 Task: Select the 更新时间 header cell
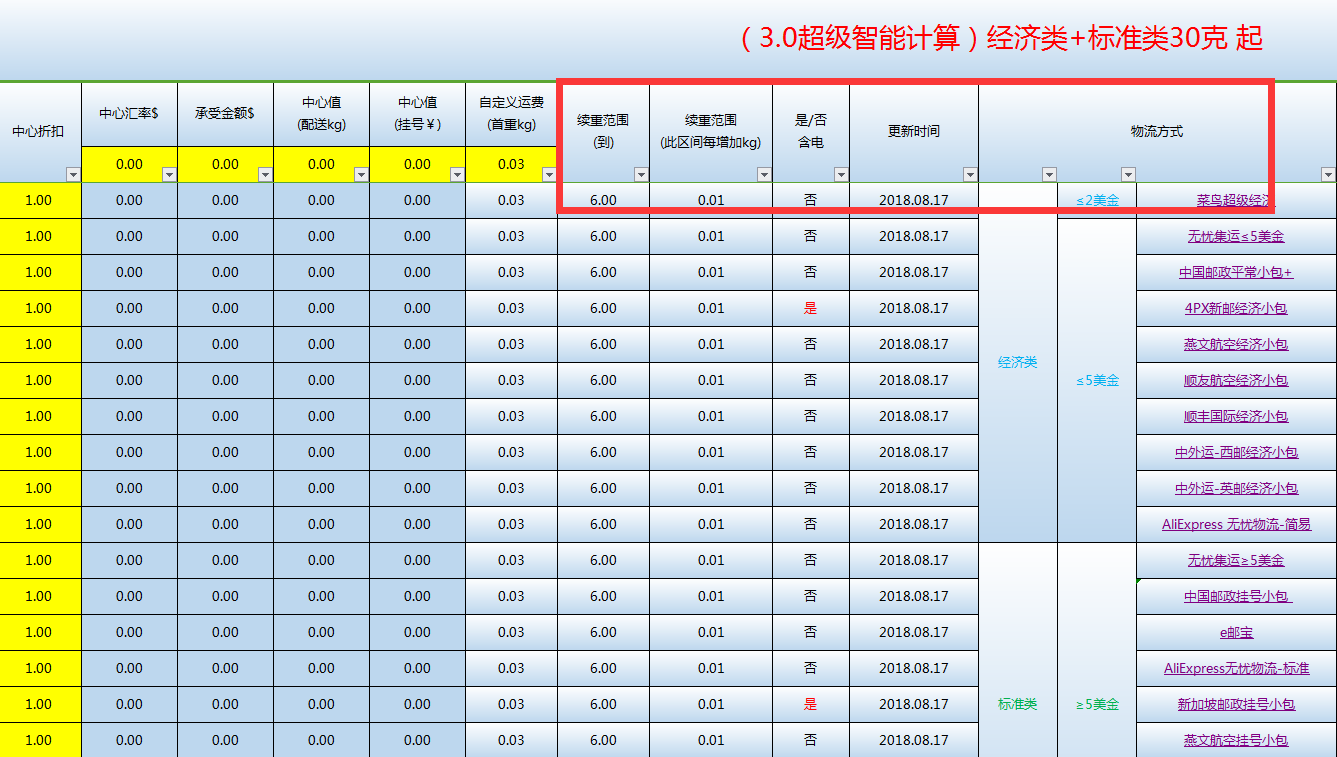(914, 132)
